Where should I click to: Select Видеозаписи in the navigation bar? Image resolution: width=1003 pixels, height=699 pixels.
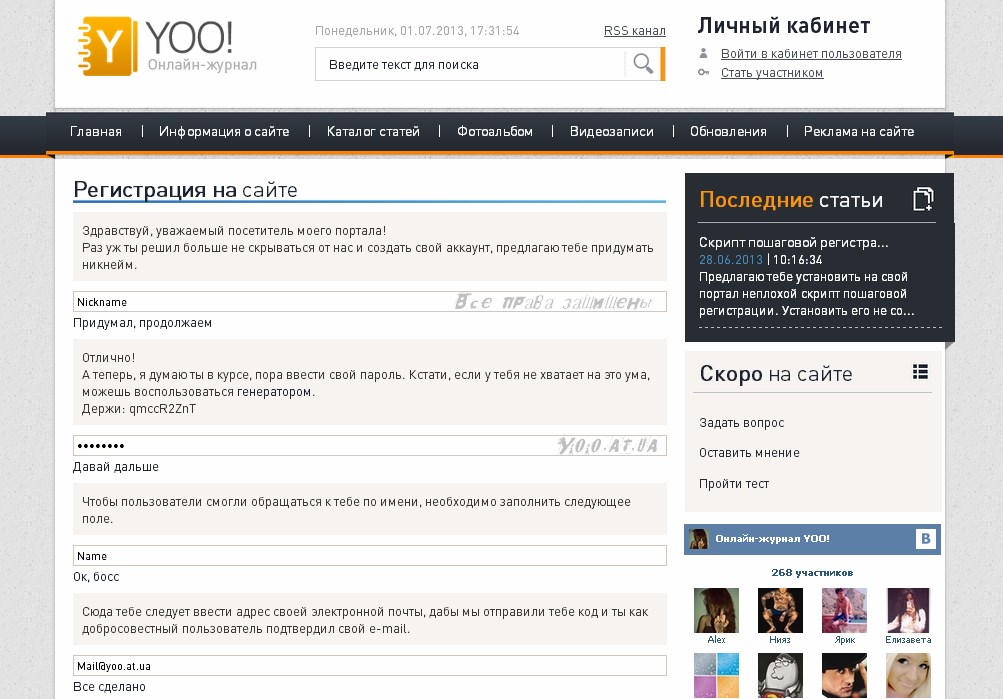611,132
